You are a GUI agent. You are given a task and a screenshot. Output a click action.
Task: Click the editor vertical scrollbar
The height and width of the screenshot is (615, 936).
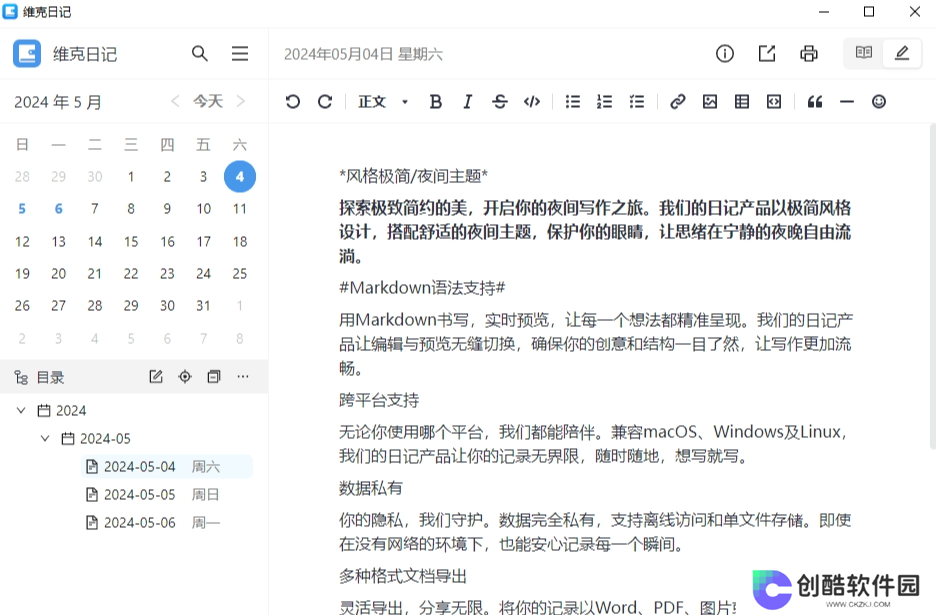coord(932,285)
